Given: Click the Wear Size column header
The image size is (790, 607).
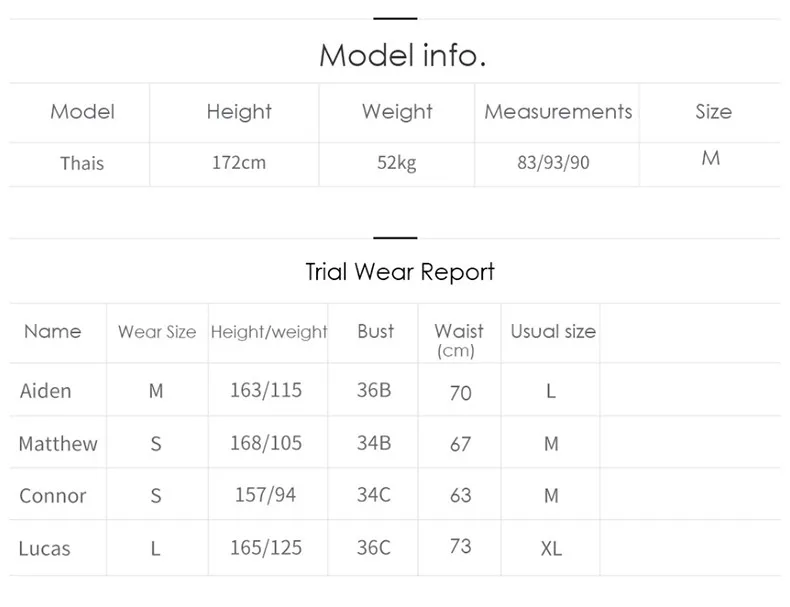Looking at the screenshot, I should click(x=157, y=332).
